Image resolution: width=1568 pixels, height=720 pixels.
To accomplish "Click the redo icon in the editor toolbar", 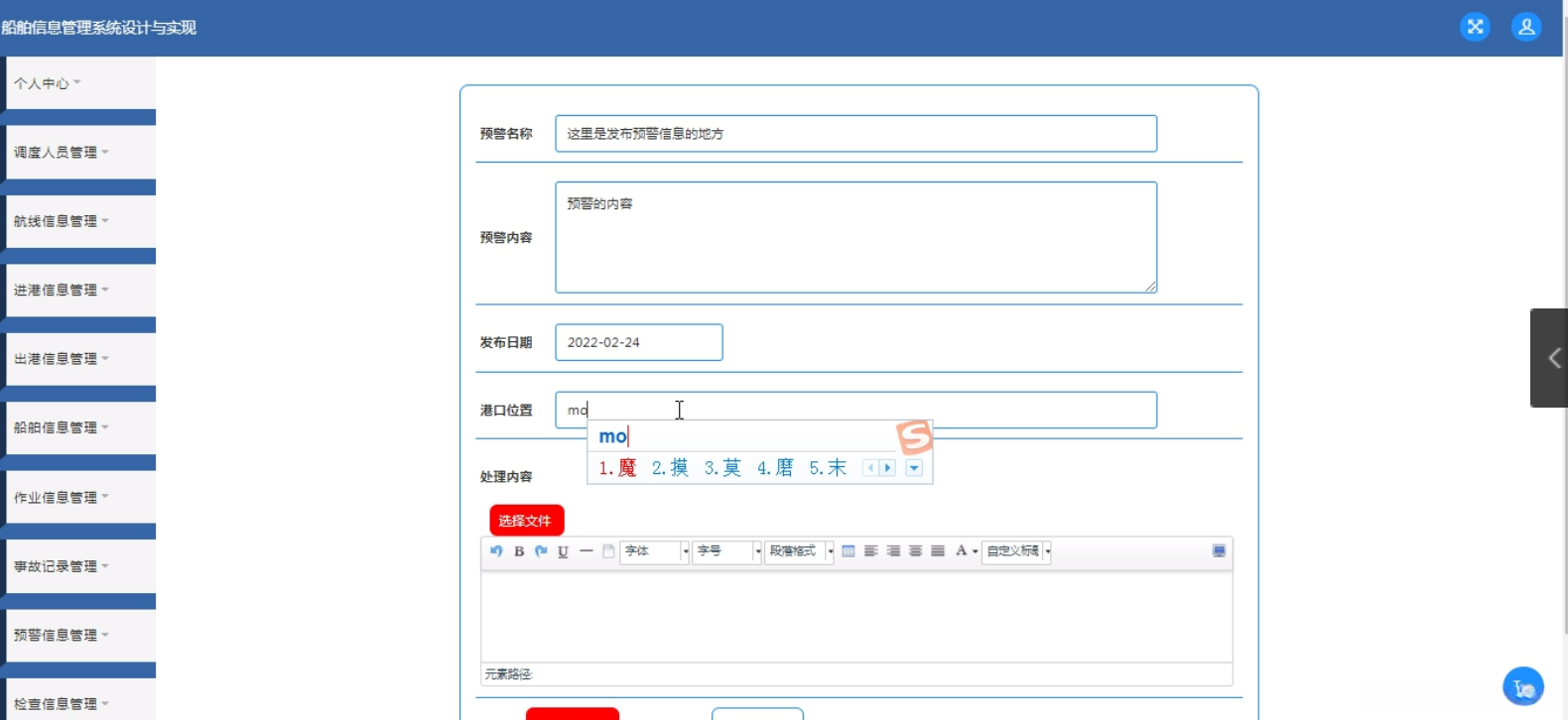I will pyautogui.click(x=541, y=551).
